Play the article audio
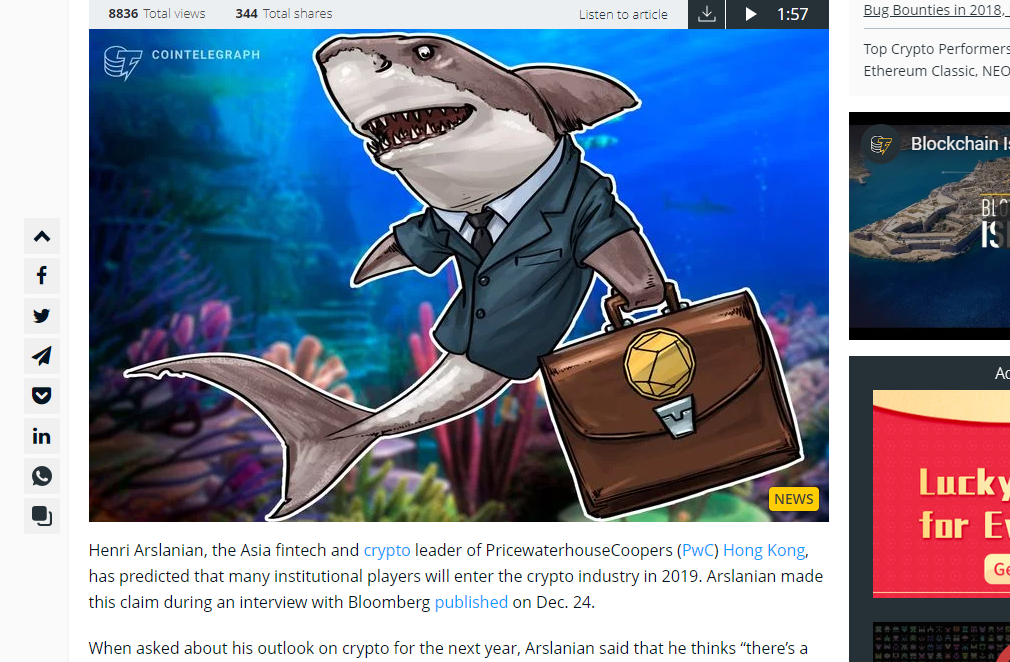Image resolution: width=1010 pixels, height=662 pixels. (x=750, y=14)
